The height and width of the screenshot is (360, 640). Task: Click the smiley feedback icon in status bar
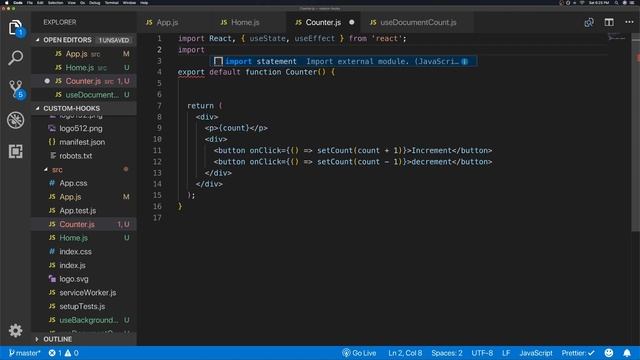tap(609, 353)
